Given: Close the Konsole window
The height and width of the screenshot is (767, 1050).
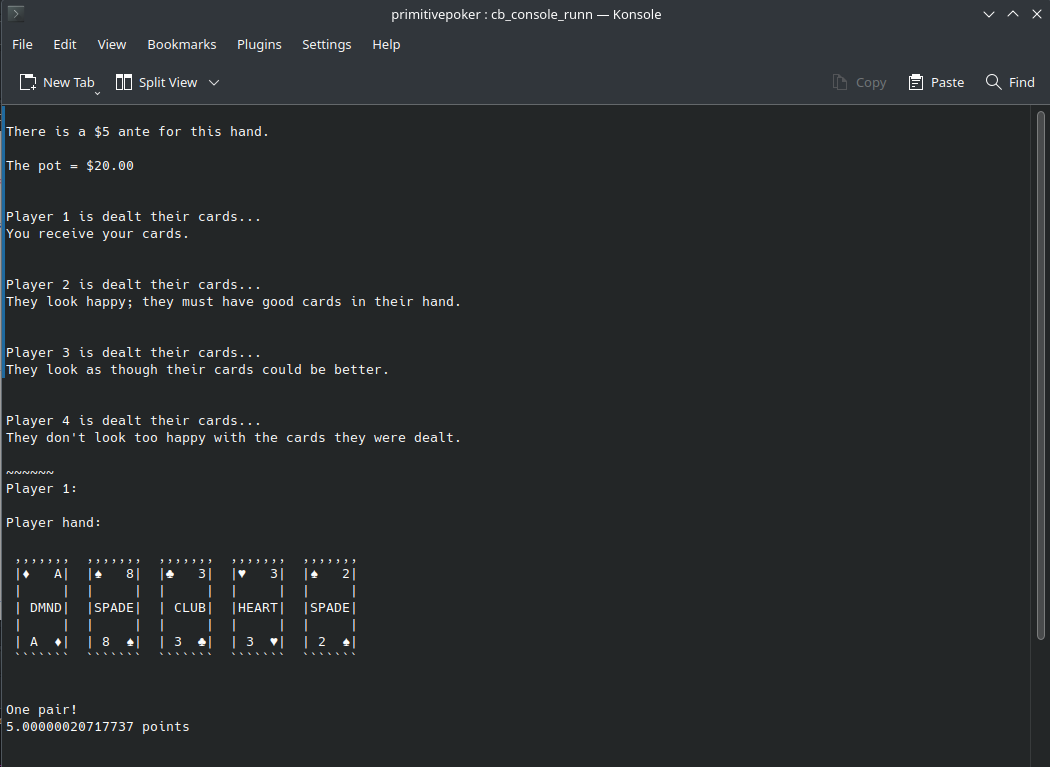Looking at the screenshot, I should tap(1037, 14).
